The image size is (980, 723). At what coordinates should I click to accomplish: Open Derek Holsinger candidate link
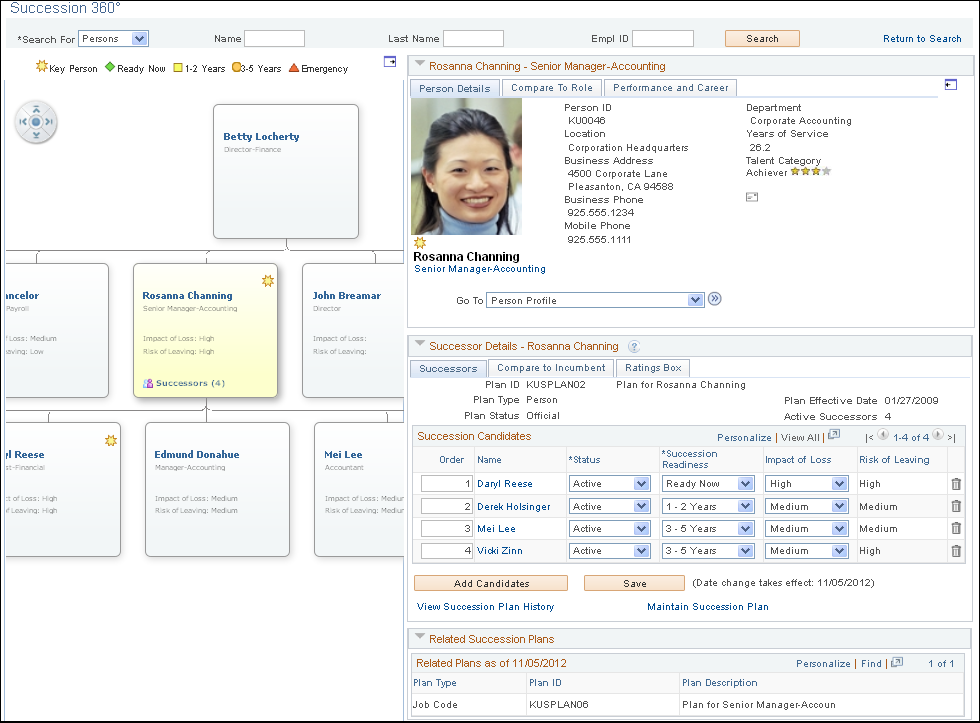[514, 507]
